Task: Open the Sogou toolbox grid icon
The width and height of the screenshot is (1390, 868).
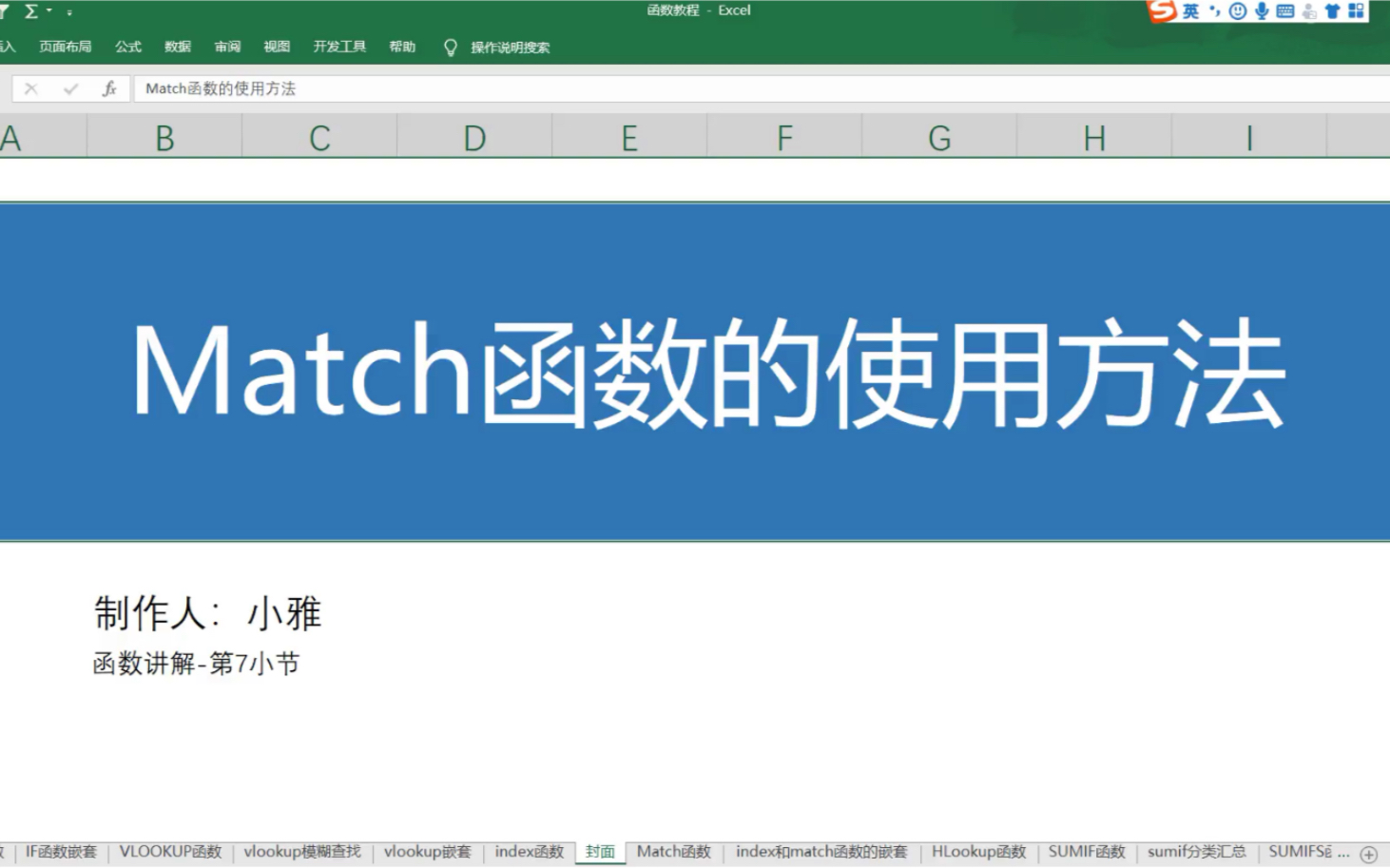Action: (x=1356, y=11)
